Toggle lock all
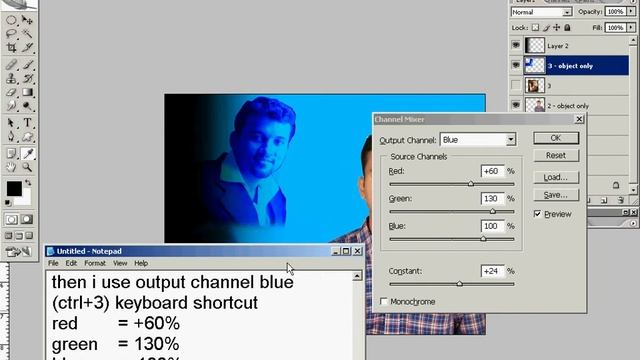This screenshot has width=640, height=360. tap(567, 28)
